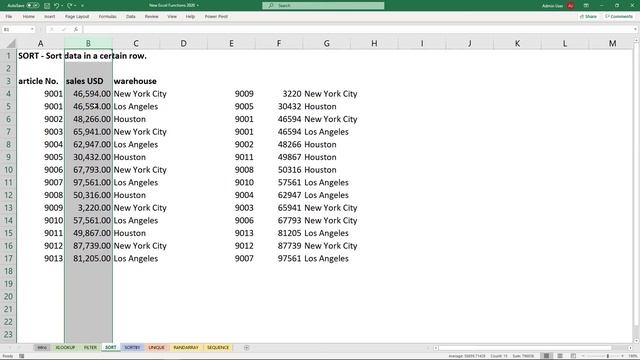This screenshot has height=360, width=640.
Task: Toggle the AutoSave switch
Action: point(33,6)
